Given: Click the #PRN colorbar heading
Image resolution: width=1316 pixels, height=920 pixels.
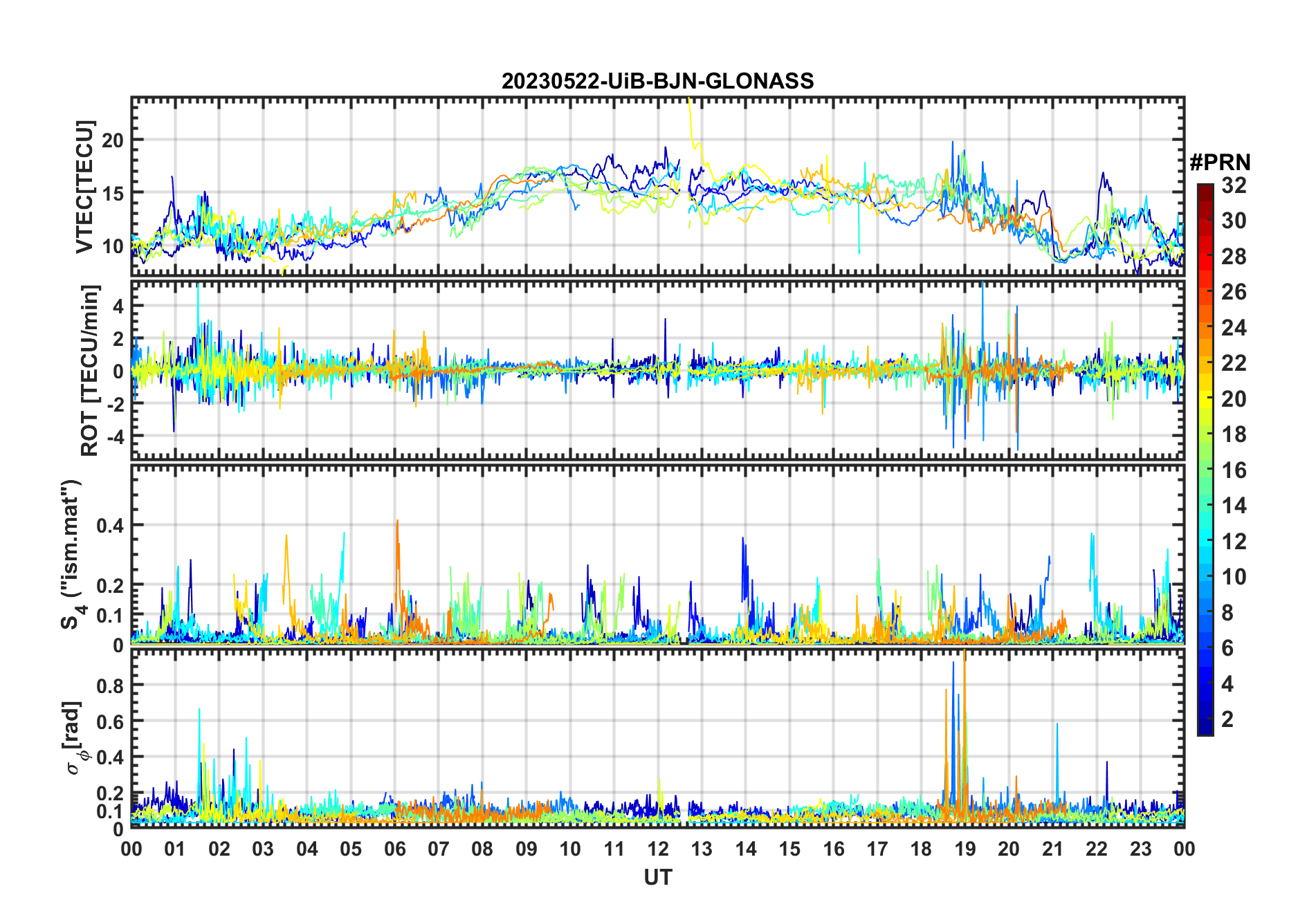Looking at the screenshot, I should [x=1220, y=163].
